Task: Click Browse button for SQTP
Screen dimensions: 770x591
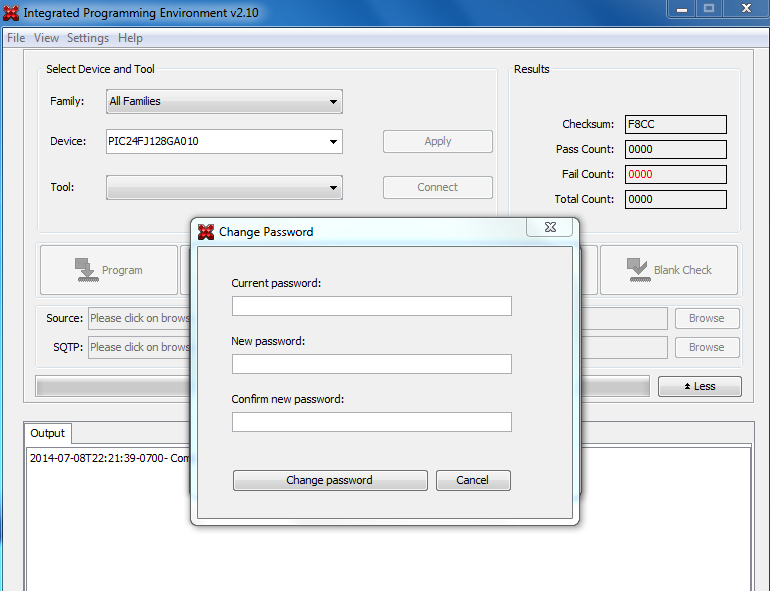Action: [x=707, y=347]
